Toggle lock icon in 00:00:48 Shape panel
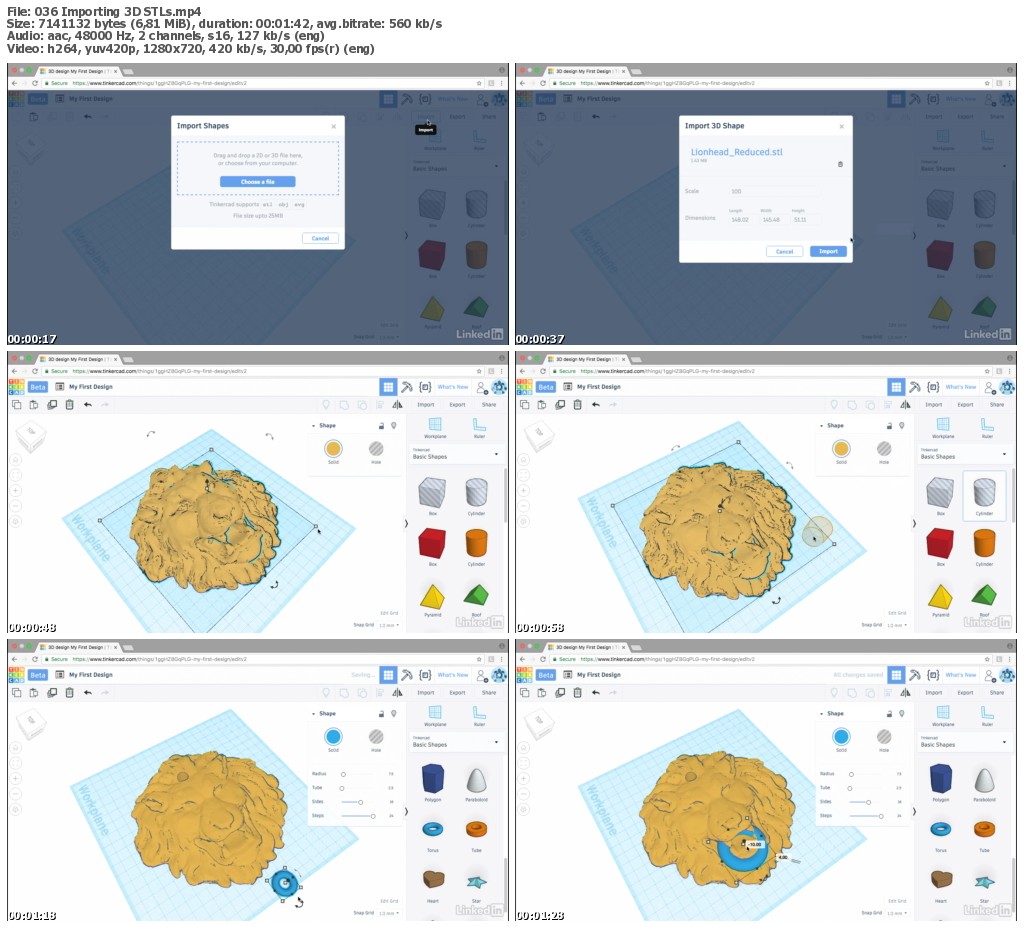Screen dimensions: 1024x927 381,426
